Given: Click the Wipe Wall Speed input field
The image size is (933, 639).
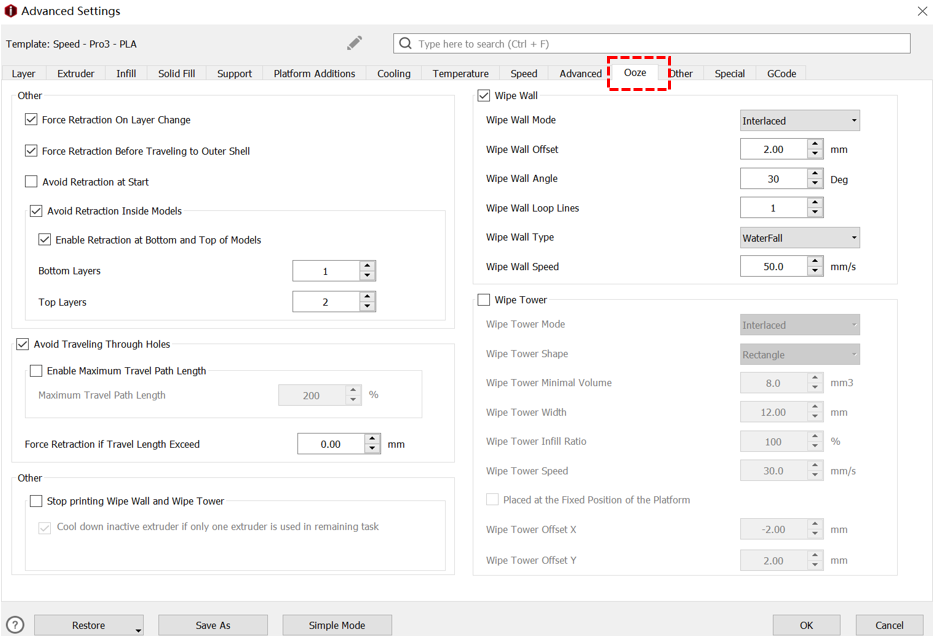Looking at the screenshot, I should click(x=773, y=267).
